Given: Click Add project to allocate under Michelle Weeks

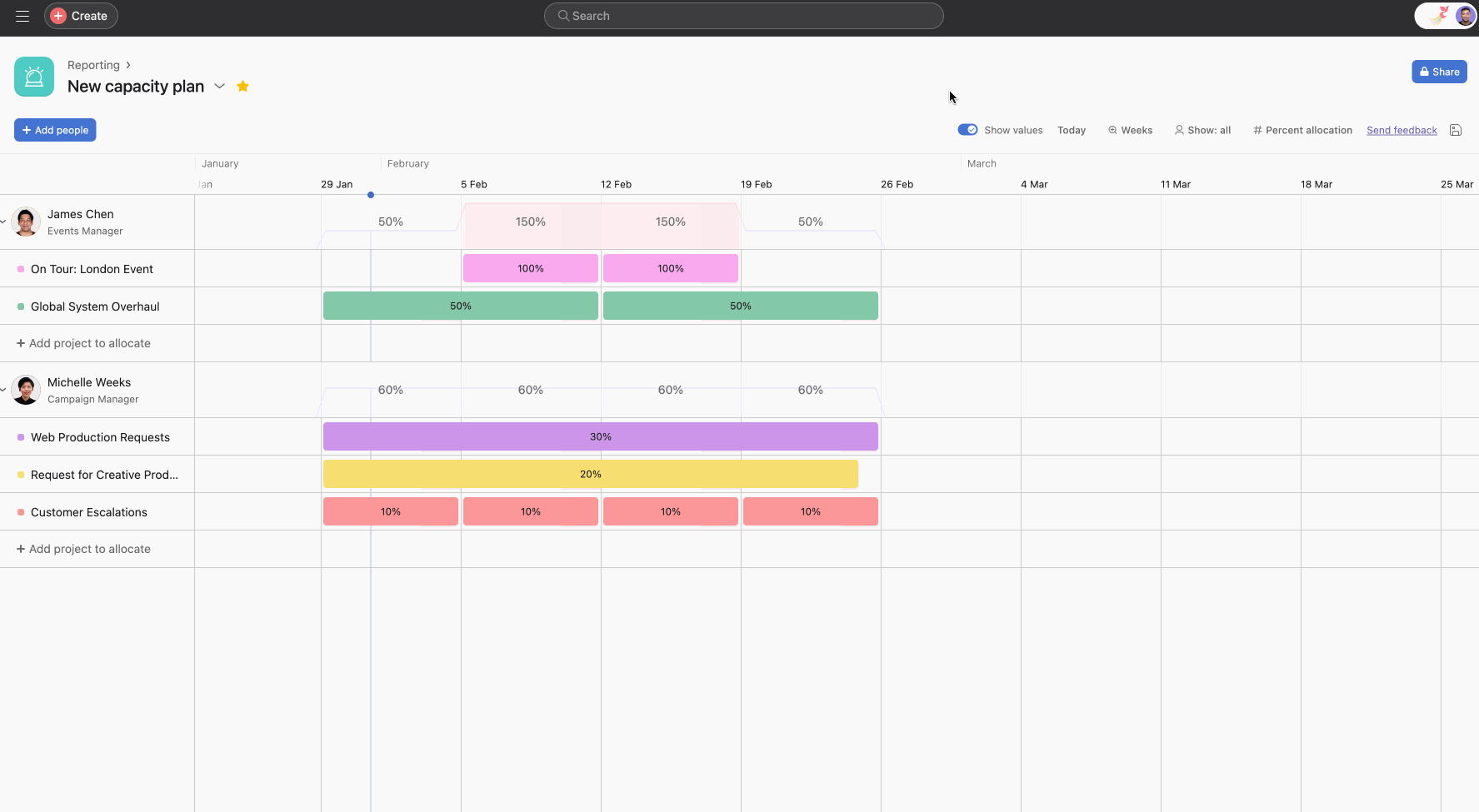Looking at the screenshot, I should 83,549.
